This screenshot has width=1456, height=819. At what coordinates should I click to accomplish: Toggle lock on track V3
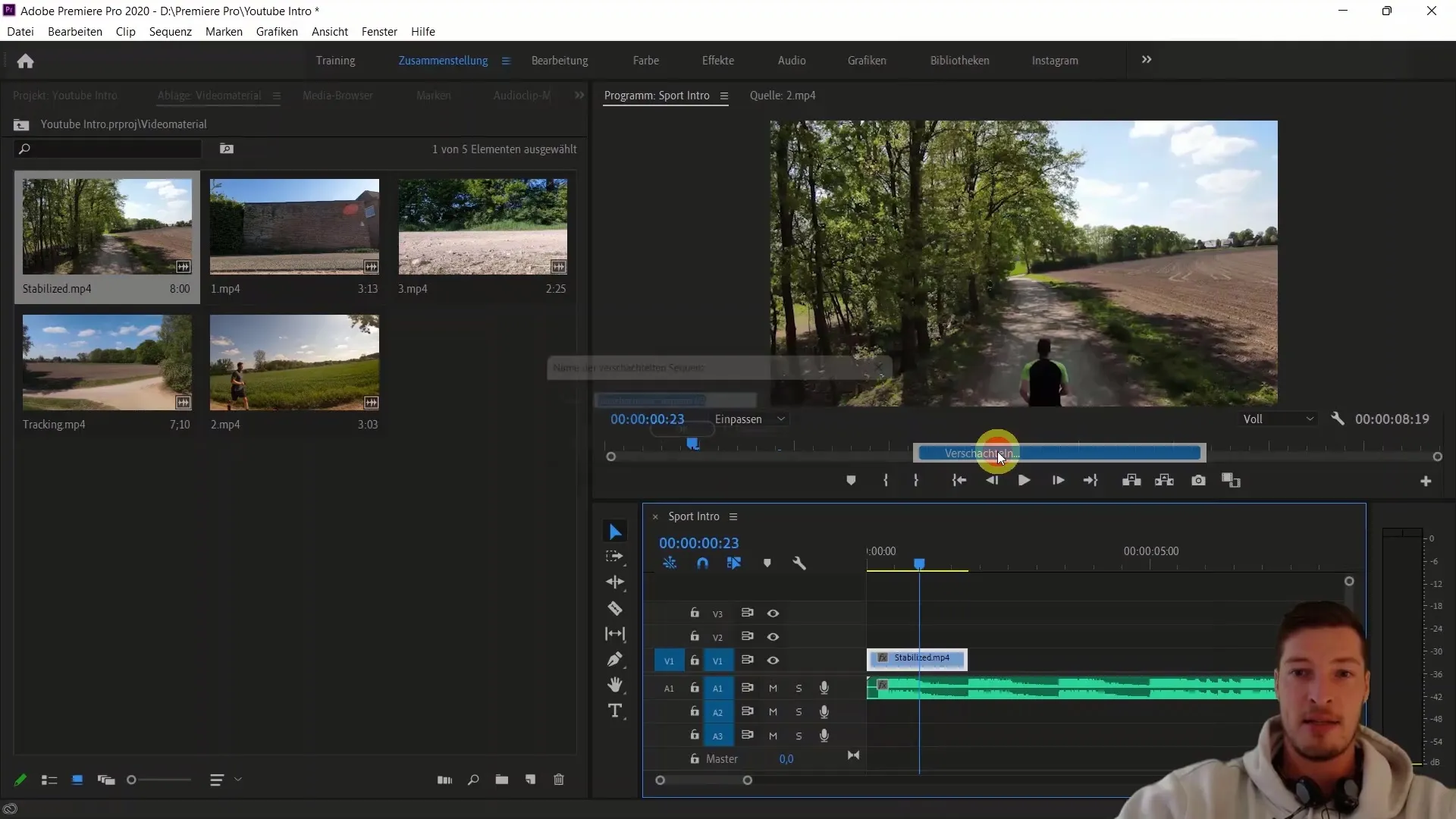[x=694, y=613]
